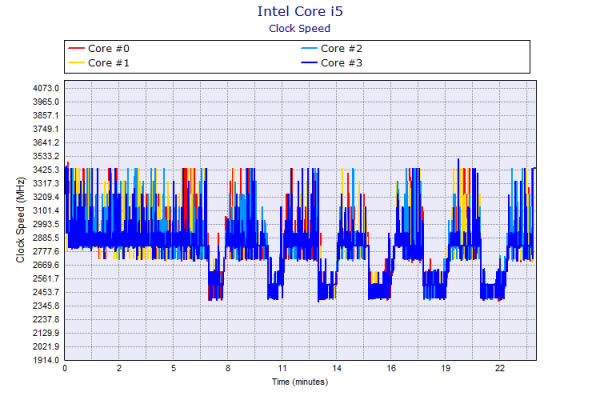Image resolution: width=600 pixels, height=400 pixels.
Task: Click the Clock Speed subtitle
Action: point(300,29)
